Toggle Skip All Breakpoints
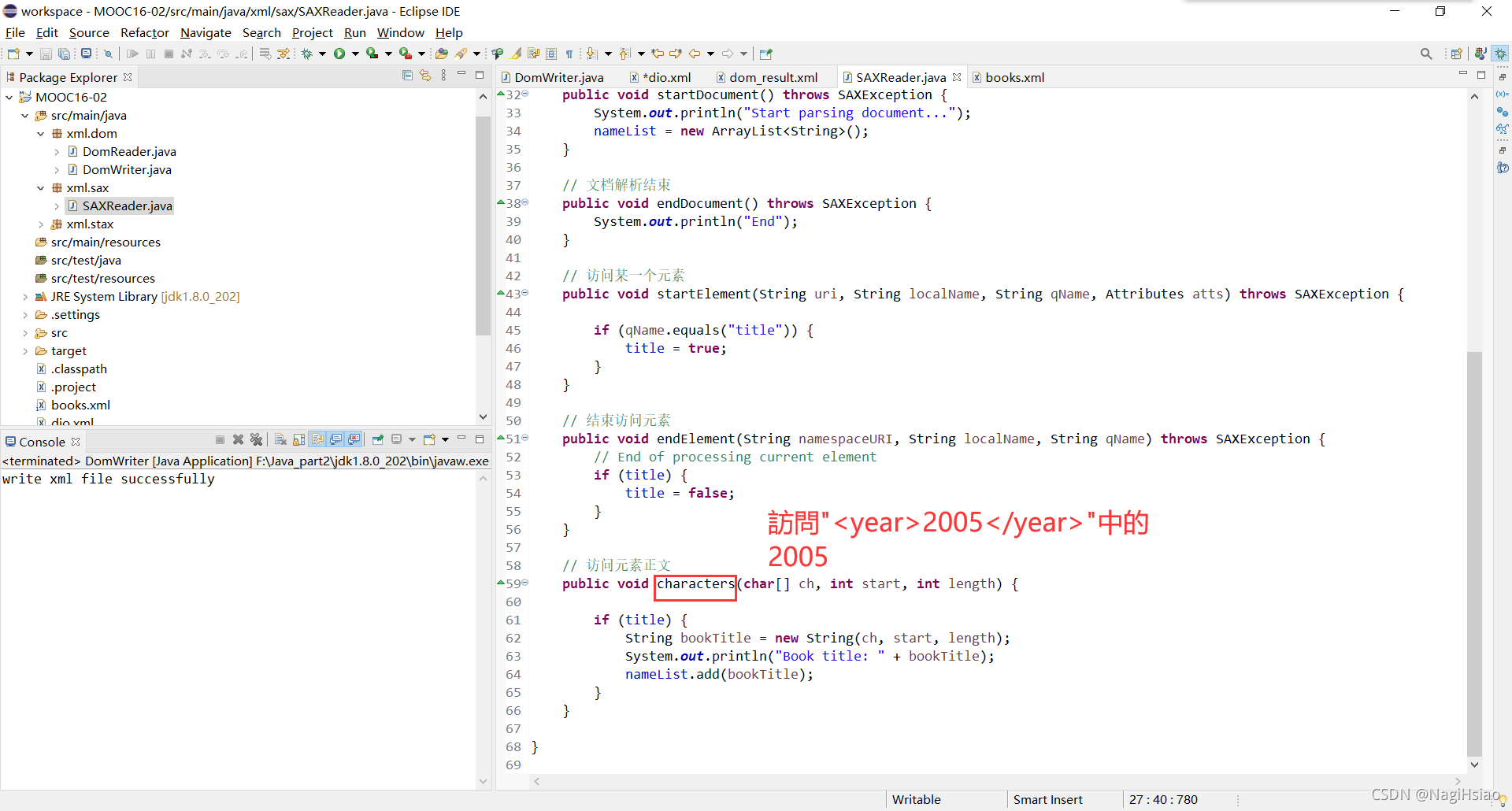Viewport: 1512px width, 811px height. click(x=109, y=54)
